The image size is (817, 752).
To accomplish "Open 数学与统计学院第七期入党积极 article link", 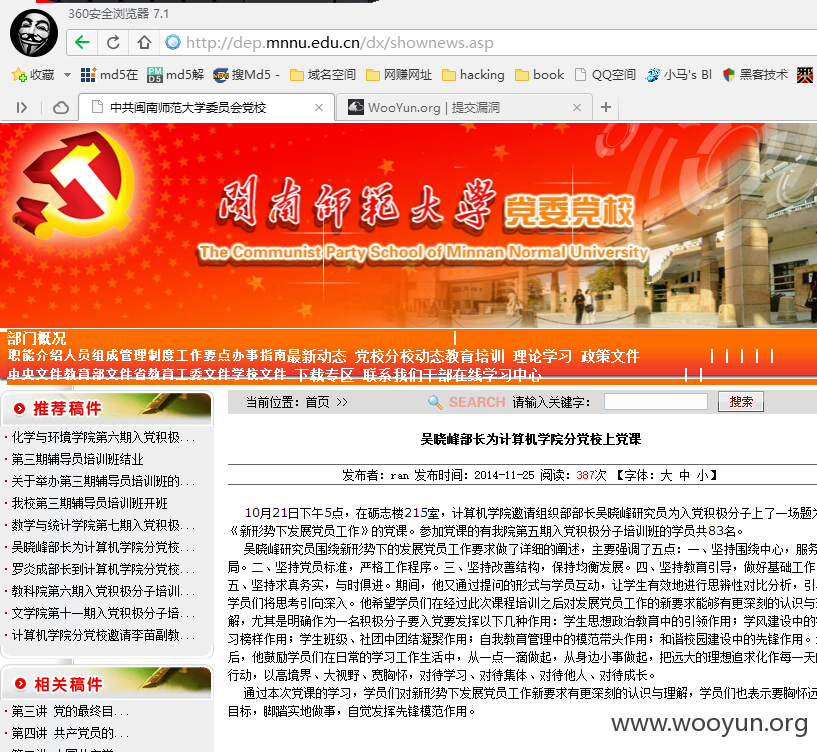I will 103,525.
